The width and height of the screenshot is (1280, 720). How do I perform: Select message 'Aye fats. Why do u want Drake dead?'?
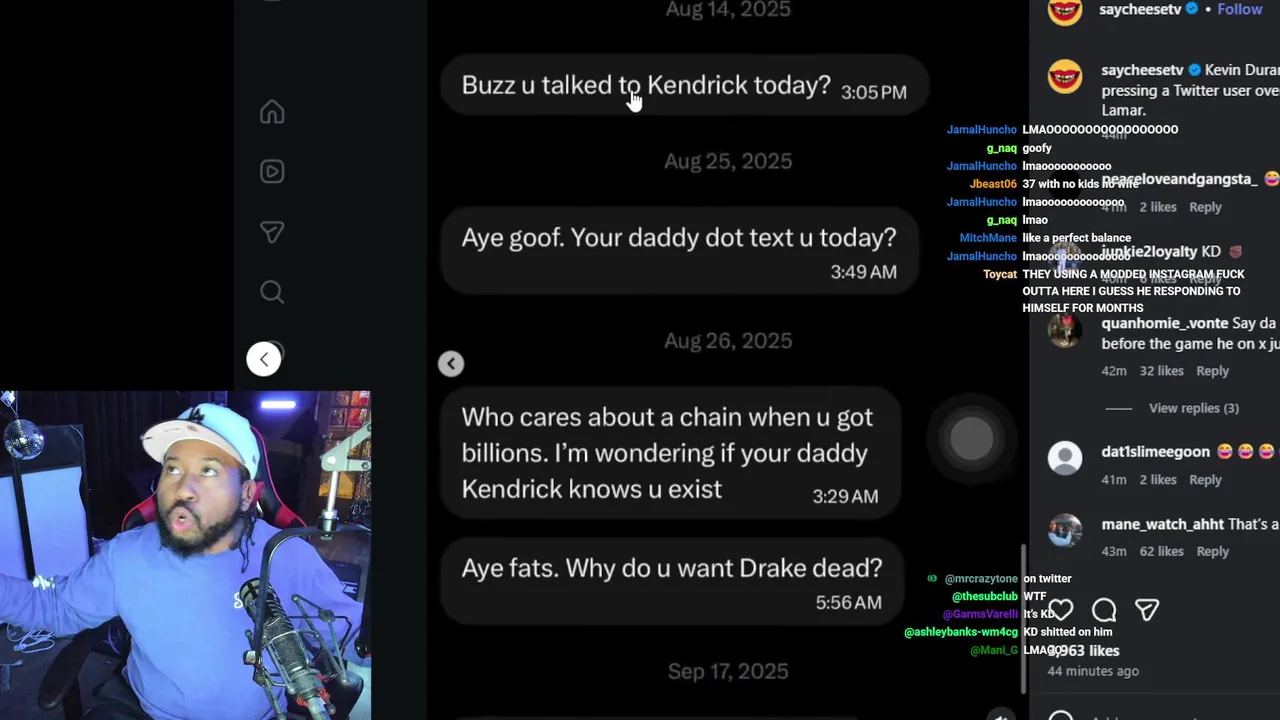(672, 581)
